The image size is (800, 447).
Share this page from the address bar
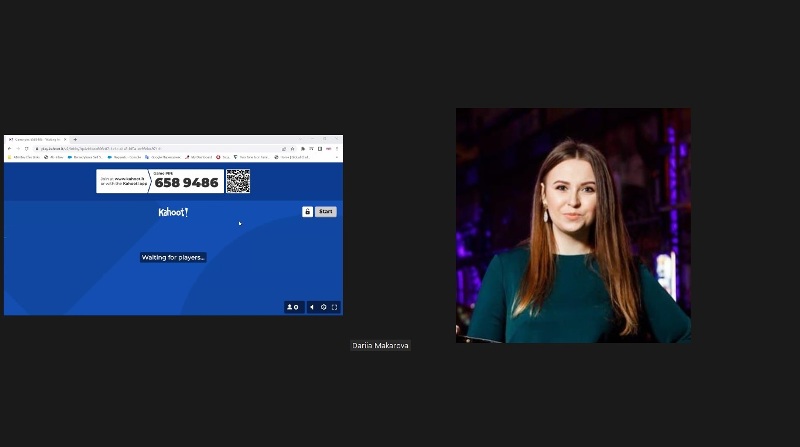(284, 148)
